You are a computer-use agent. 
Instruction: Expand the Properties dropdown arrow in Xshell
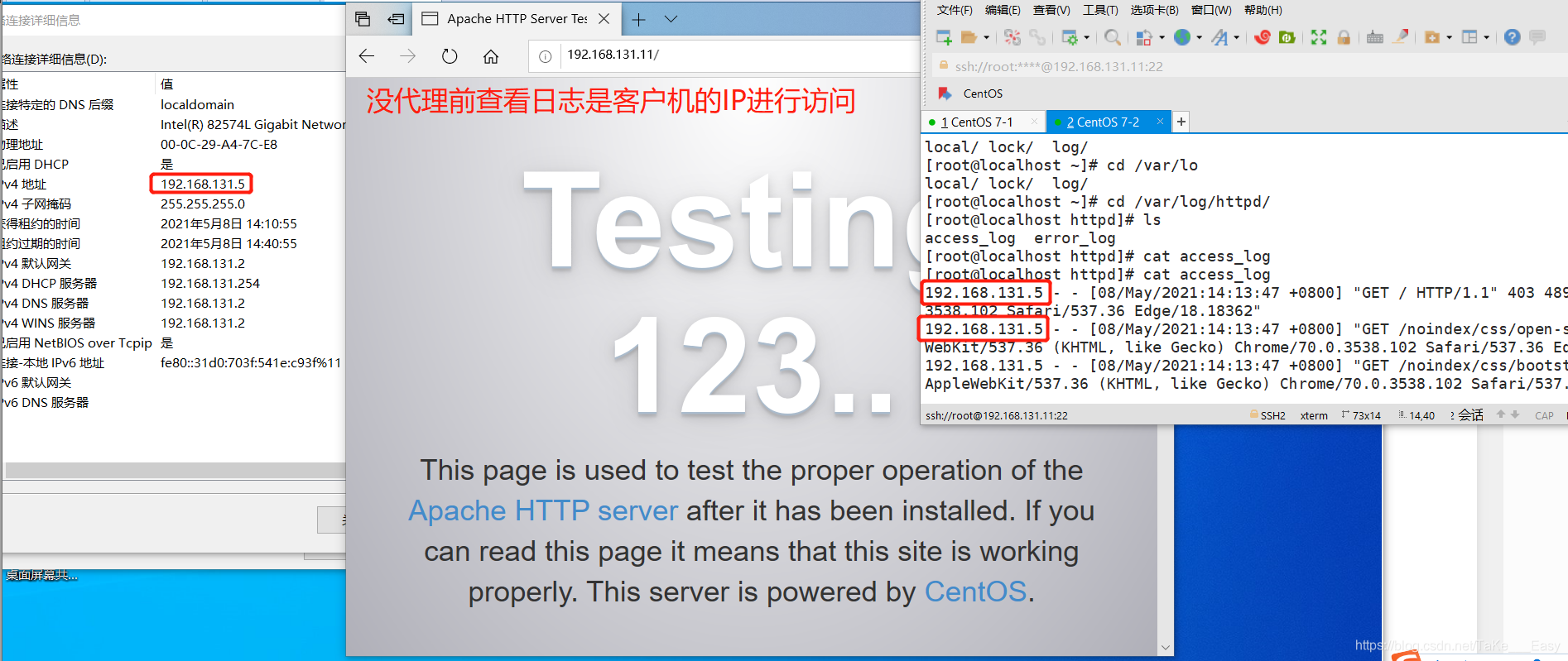click(1087, 37)
